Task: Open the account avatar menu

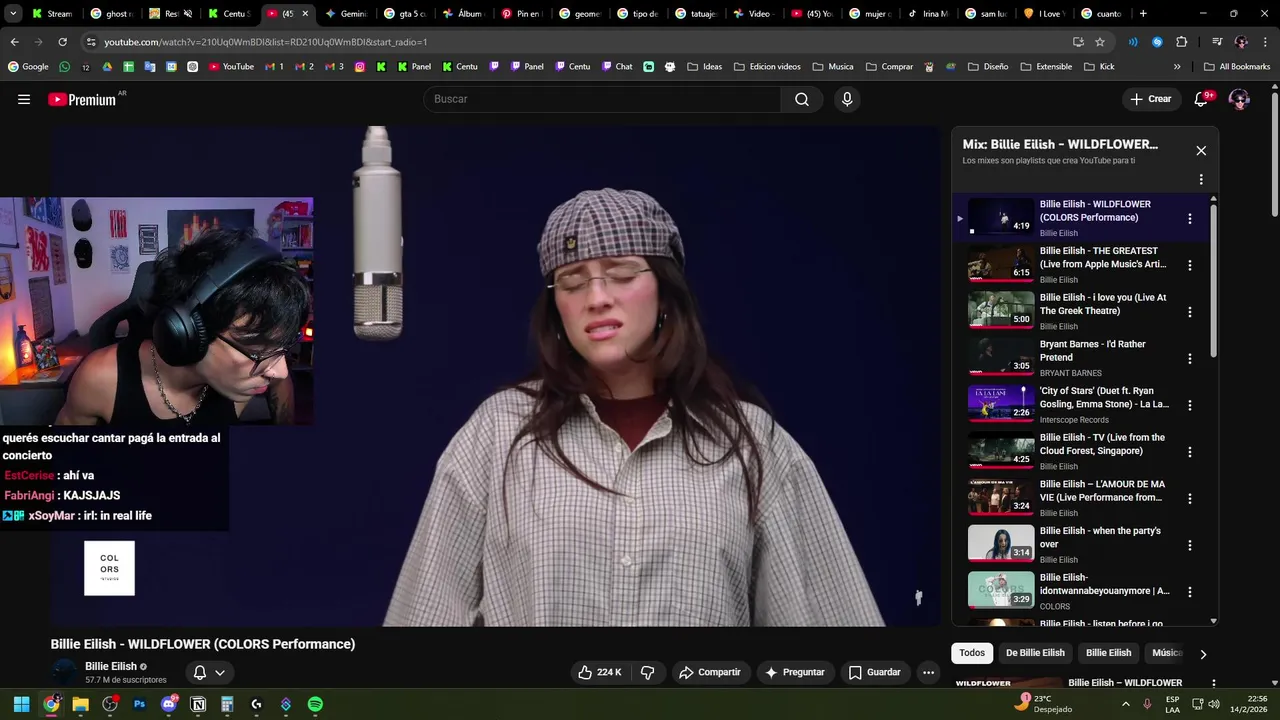Action: (1239, 99)
